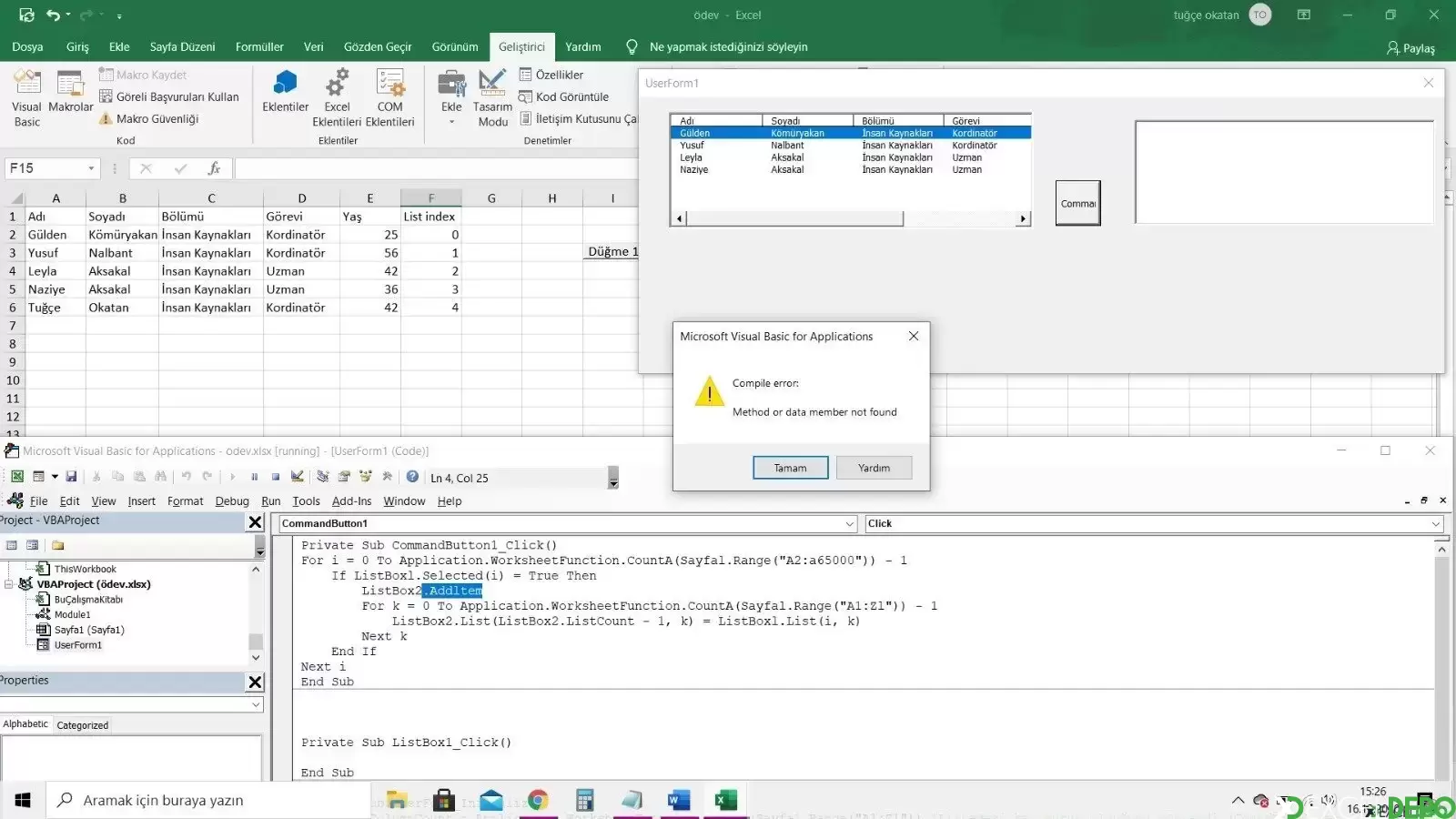Open Object Browser icon in VBA toolbar
The width and height of the screenshot is (1456, 819).
[365, 477]
